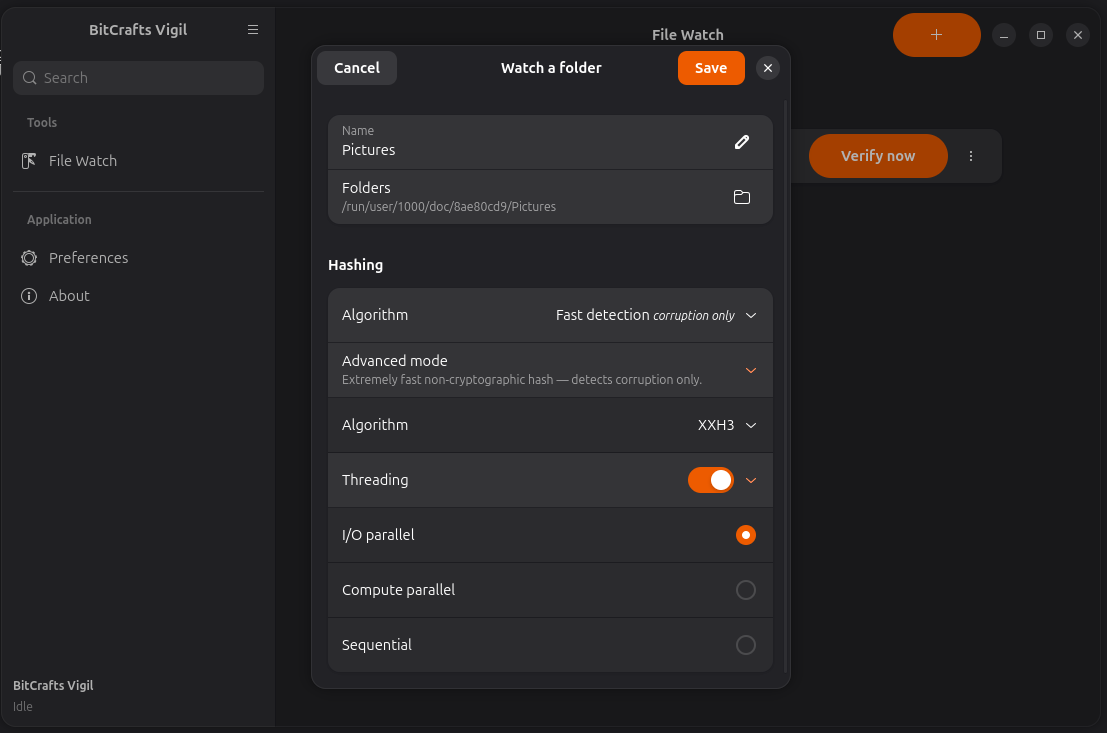Close the Watch a folder dialog
The height and width of the screenshot is (733, 1107).
(767, 68)
